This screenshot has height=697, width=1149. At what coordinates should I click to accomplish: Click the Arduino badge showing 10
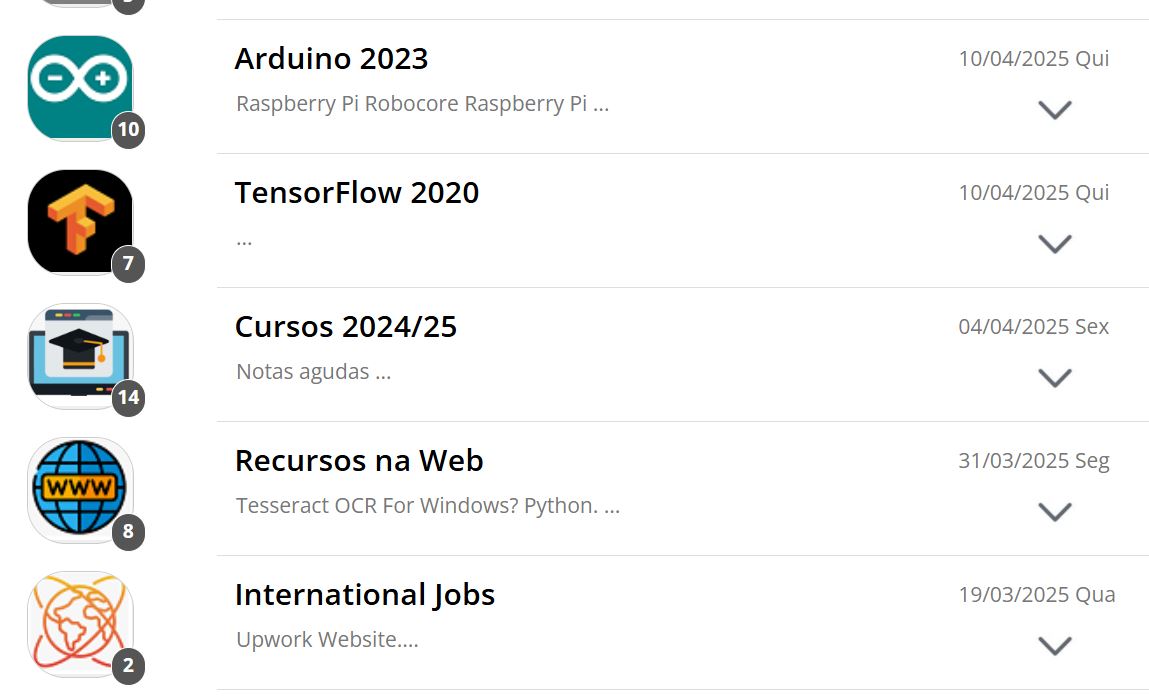click(x=128, y=130)
